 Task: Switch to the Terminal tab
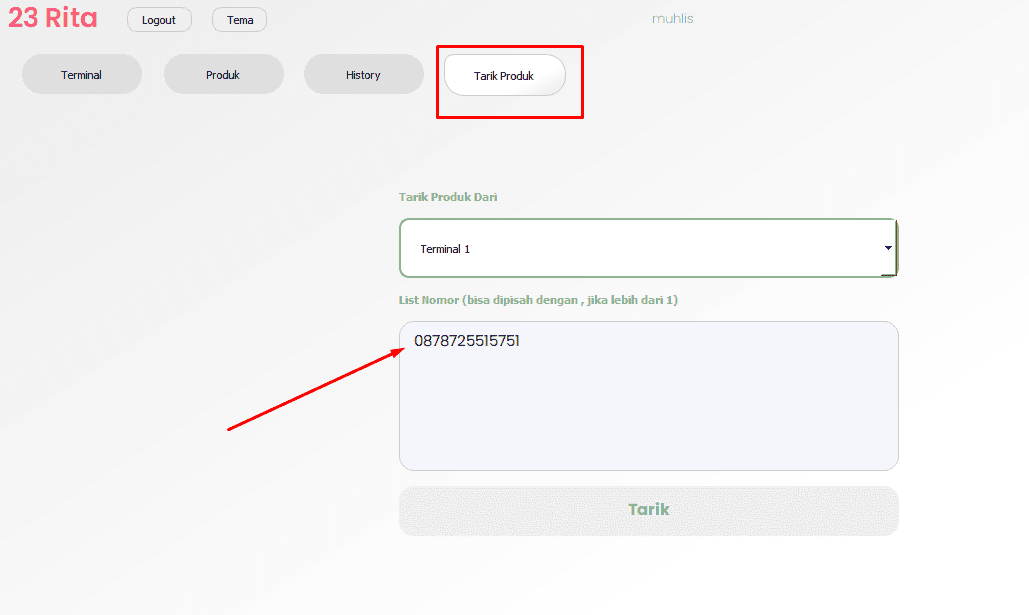tap(81, 75)
